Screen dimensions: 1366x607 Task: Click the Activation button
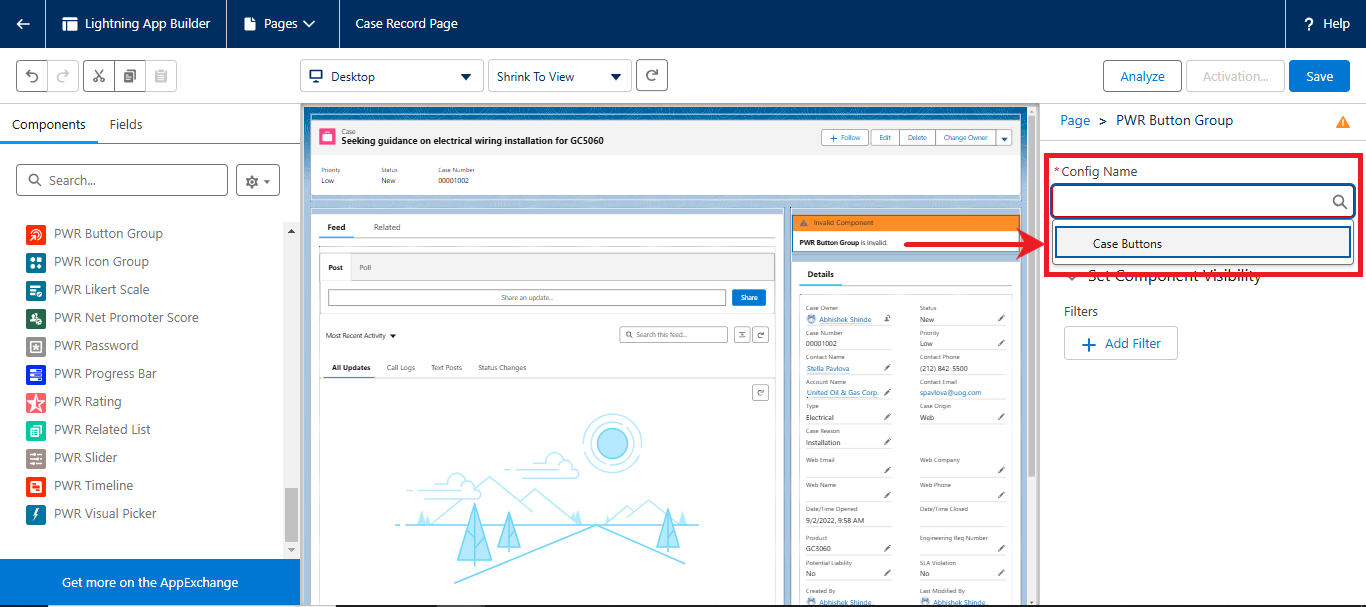click(x=1235, y=76)
